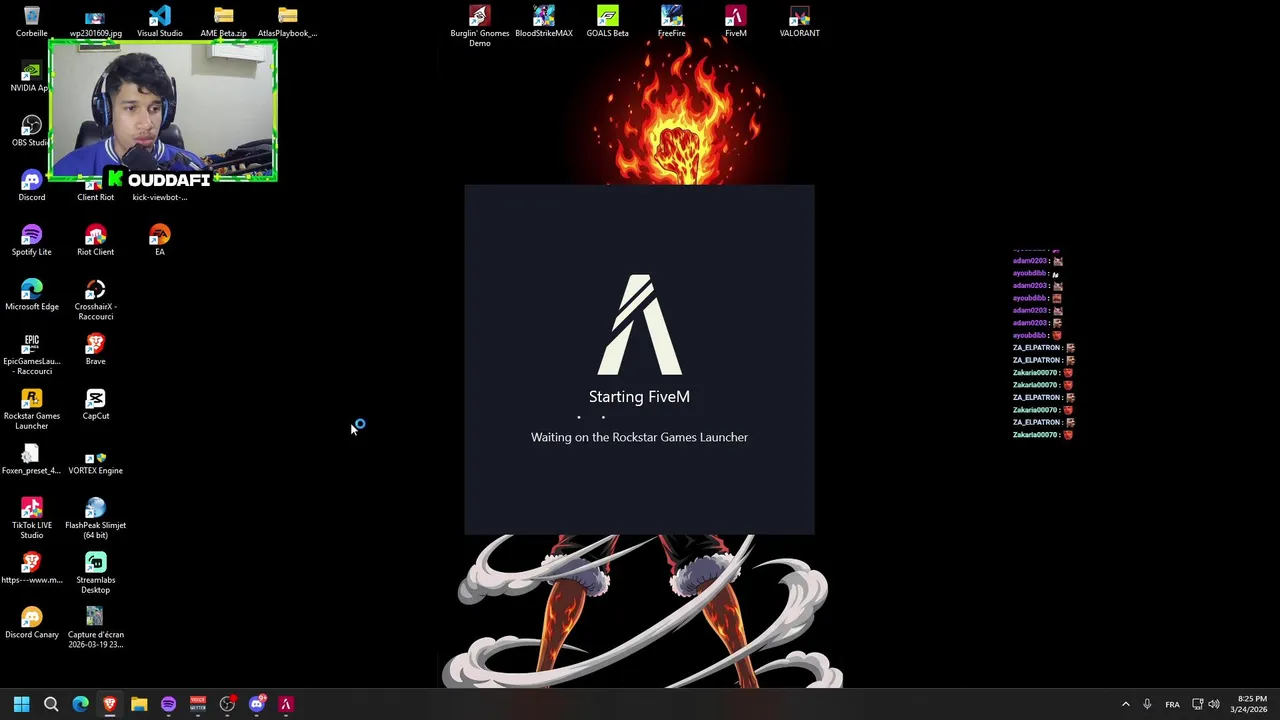Open network status tray icon
1280x720 pixels.
click(1198, 704)
